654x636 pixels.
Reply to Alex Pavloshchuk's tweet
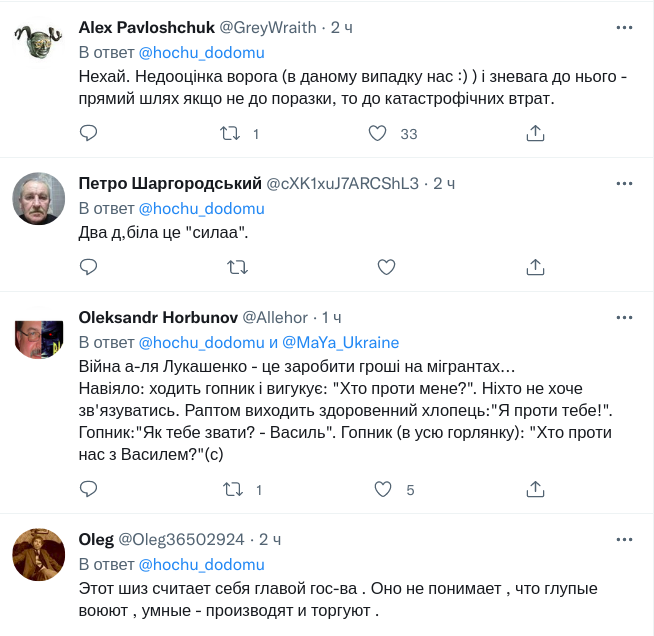pyautogui.click(x=88, y=133)
